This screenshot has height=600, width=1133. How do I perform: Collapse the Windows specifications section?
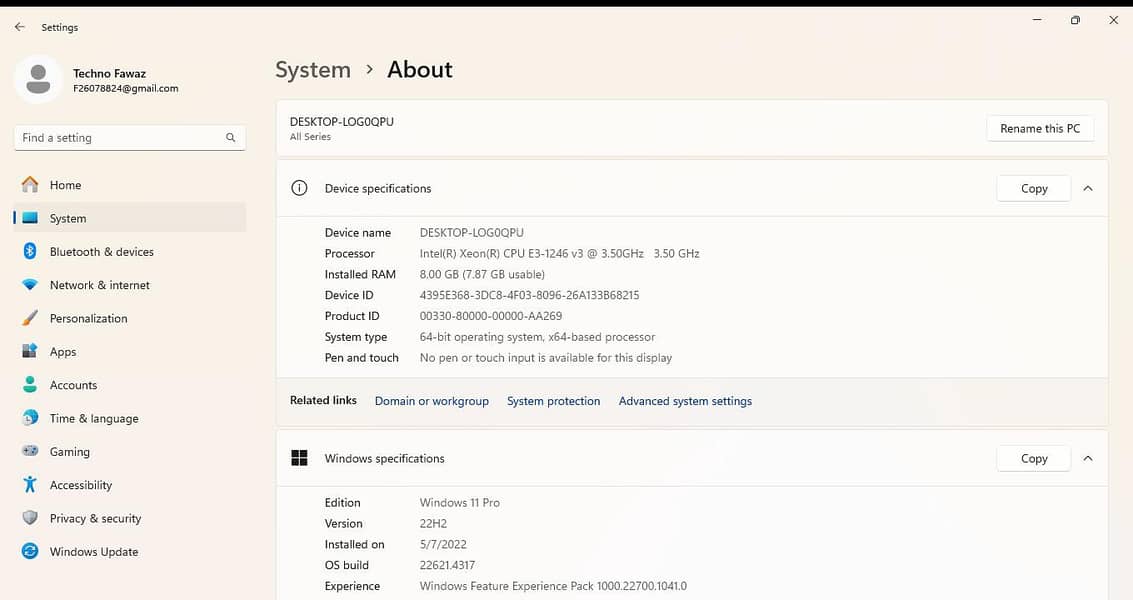pos(1087,458)
